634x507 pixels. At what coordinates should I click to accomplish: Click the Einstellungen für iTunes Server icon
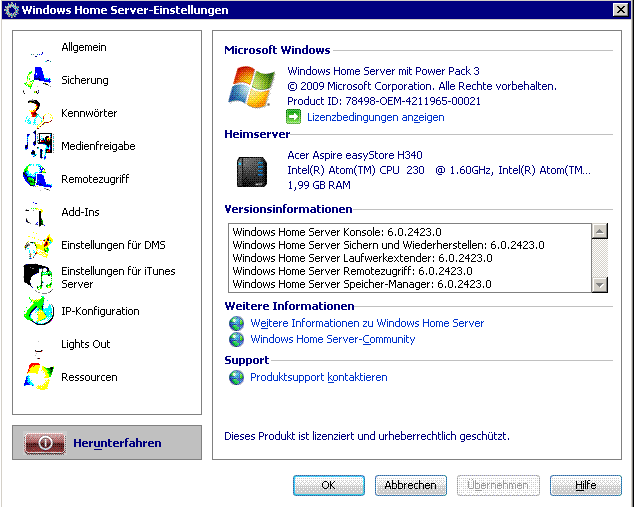pyautogui.click(x=37, y=278)
